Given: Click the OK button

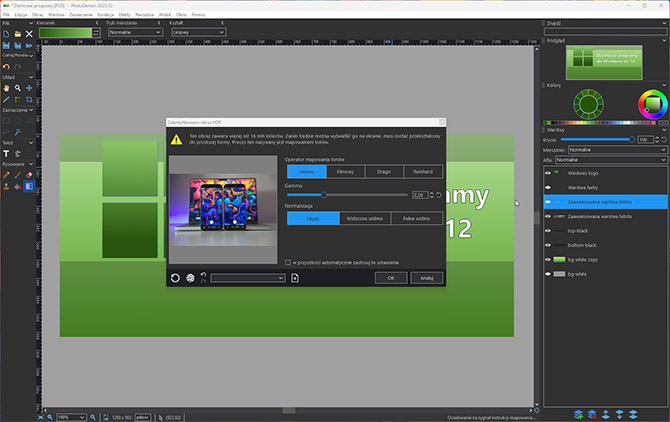Looking at the screenshot, I should (x=391, y=278).
